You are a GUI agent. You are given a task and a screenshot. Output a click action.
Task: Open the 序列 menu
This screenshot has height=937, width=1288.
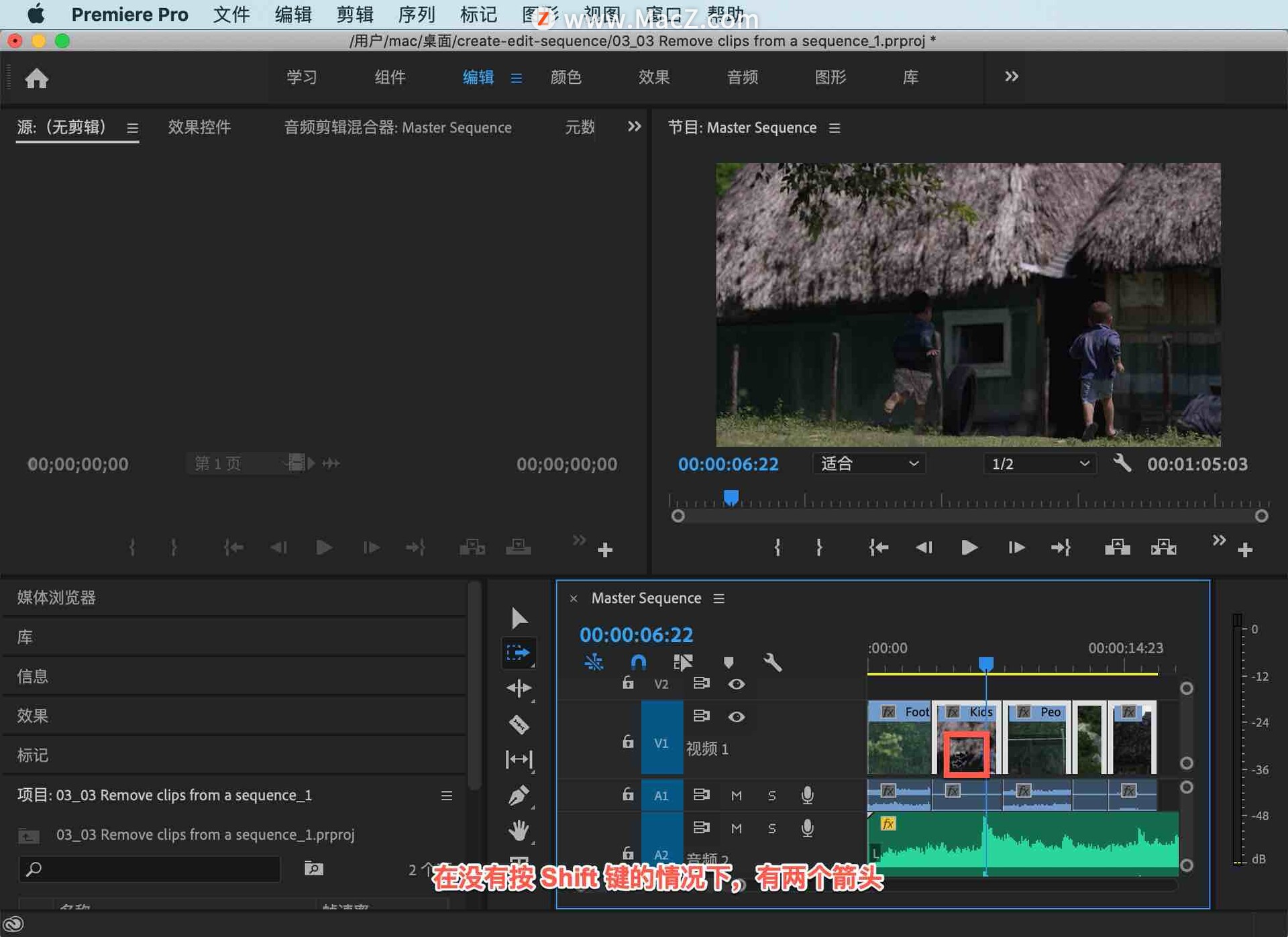[x=416, y=14]
